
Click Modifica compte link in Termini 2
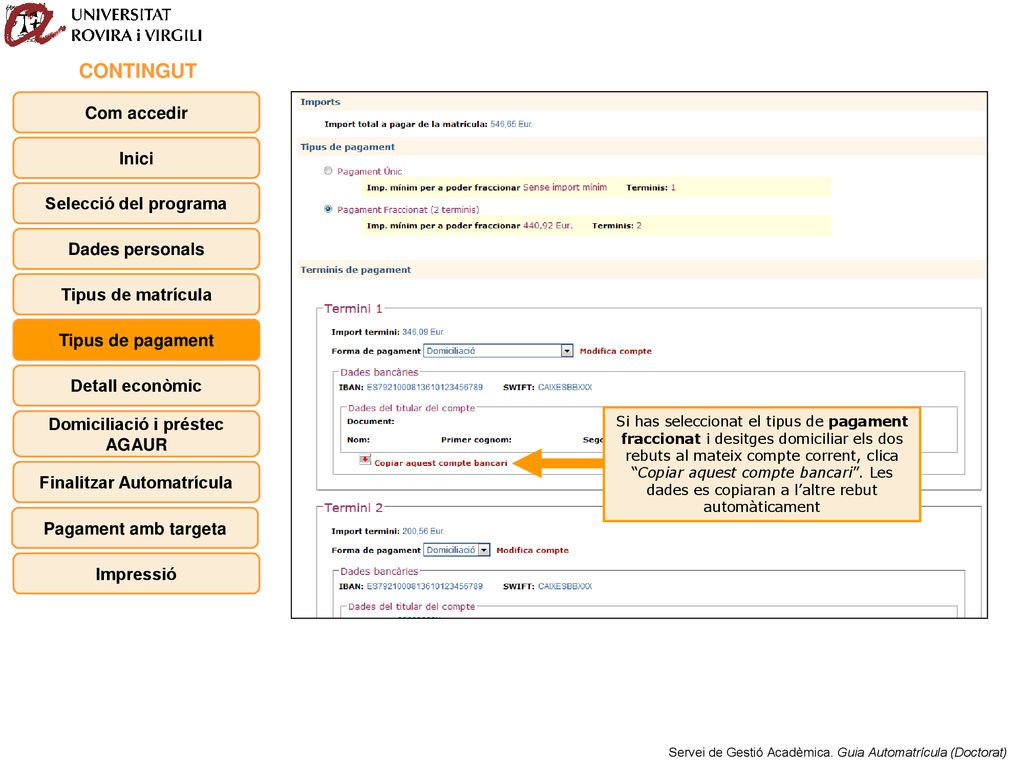pyautogui.click(x=532, y=550)
